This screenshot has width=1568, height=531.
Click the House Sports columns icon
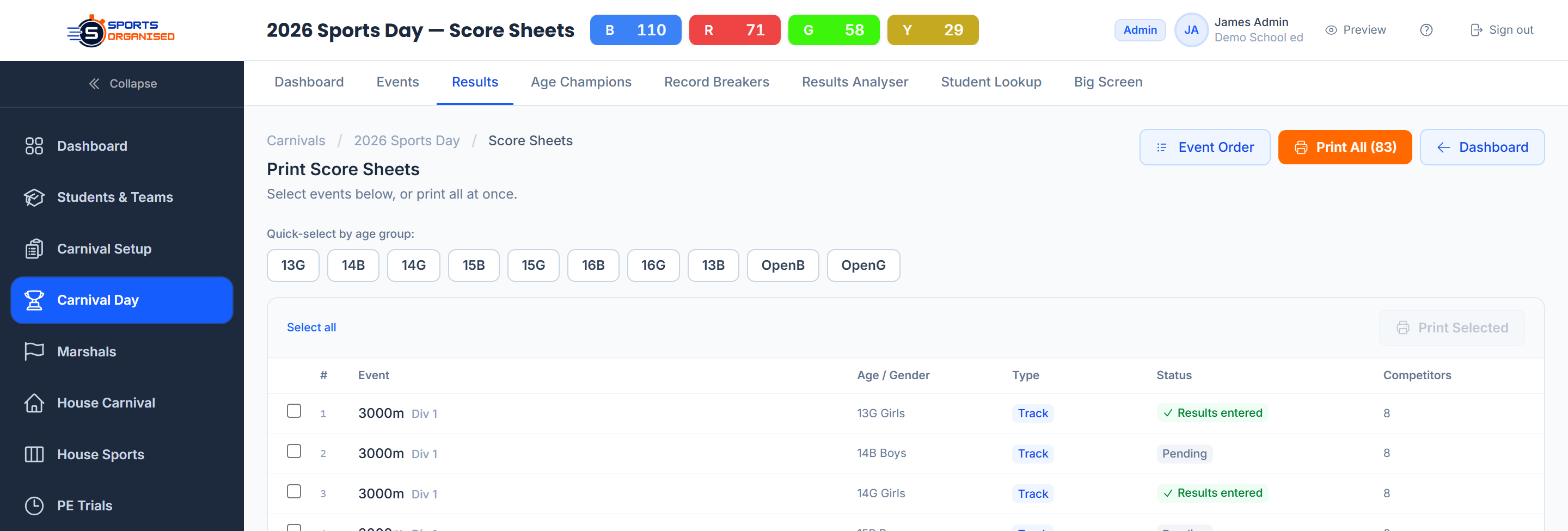(x=34, y=454)
